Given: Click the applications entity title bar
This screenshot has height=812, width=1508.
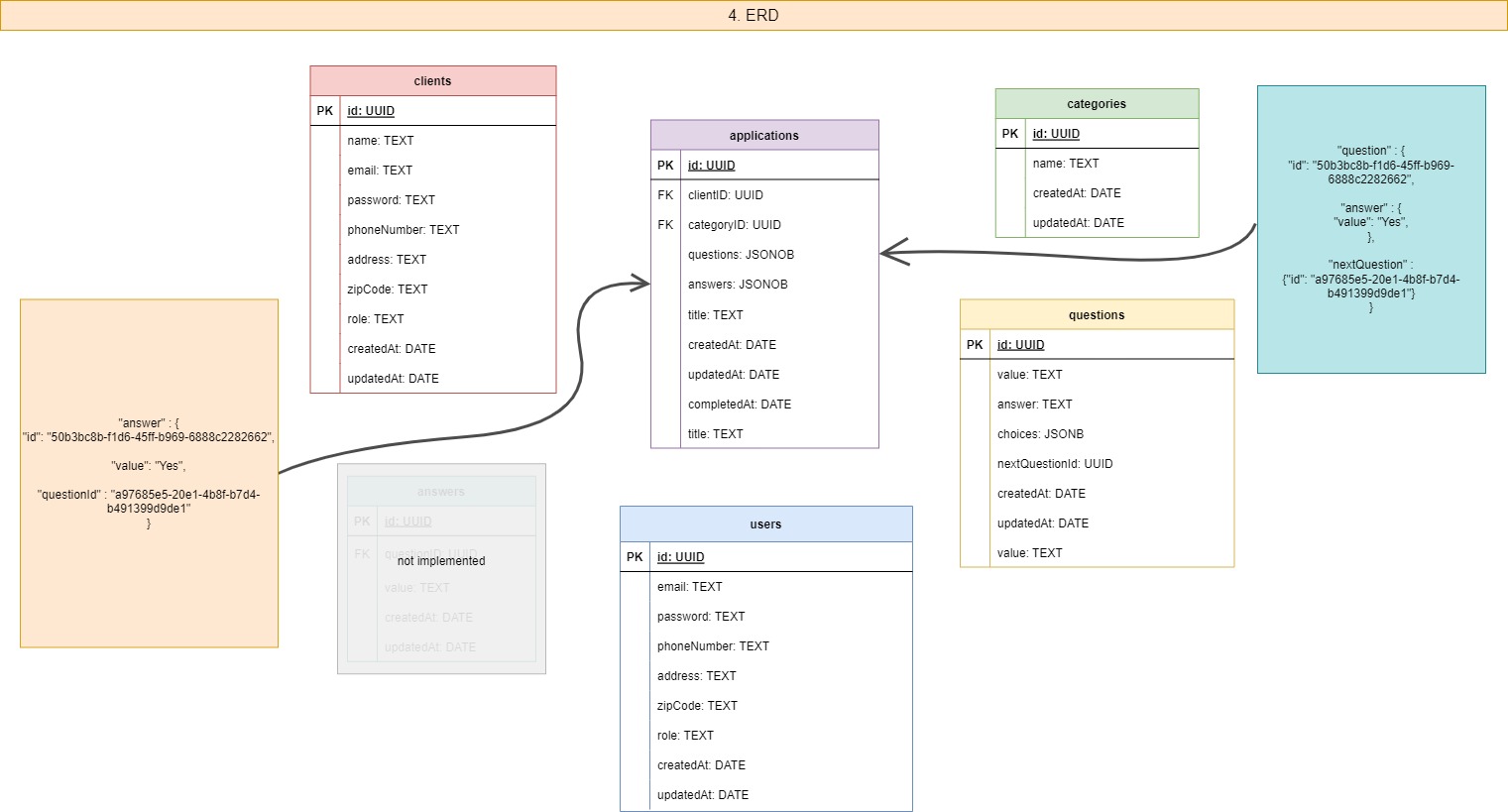Looking at the screenshot, I should 763,135.
